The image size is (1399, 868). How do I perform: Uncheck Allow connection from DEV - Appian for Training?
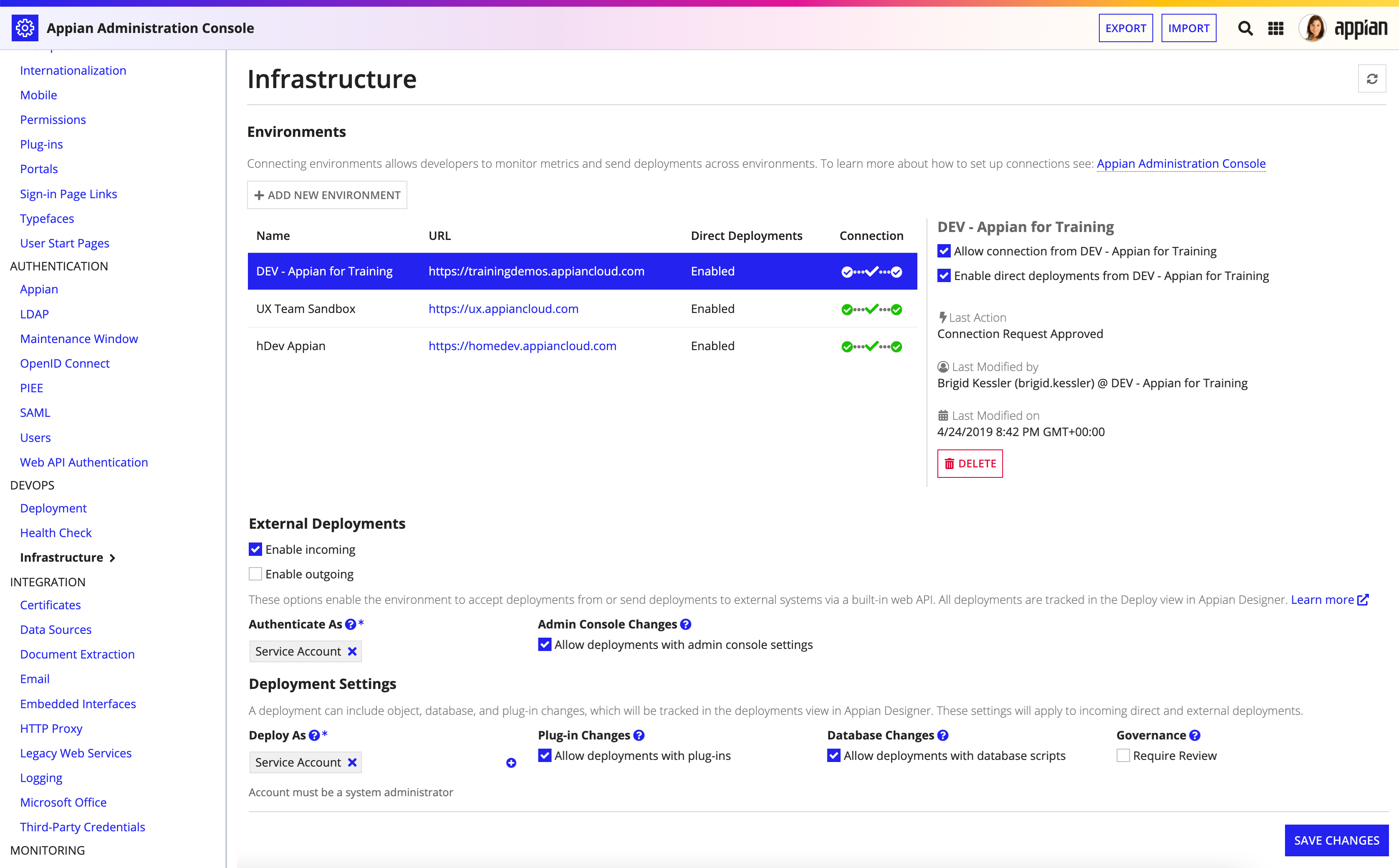944,252
